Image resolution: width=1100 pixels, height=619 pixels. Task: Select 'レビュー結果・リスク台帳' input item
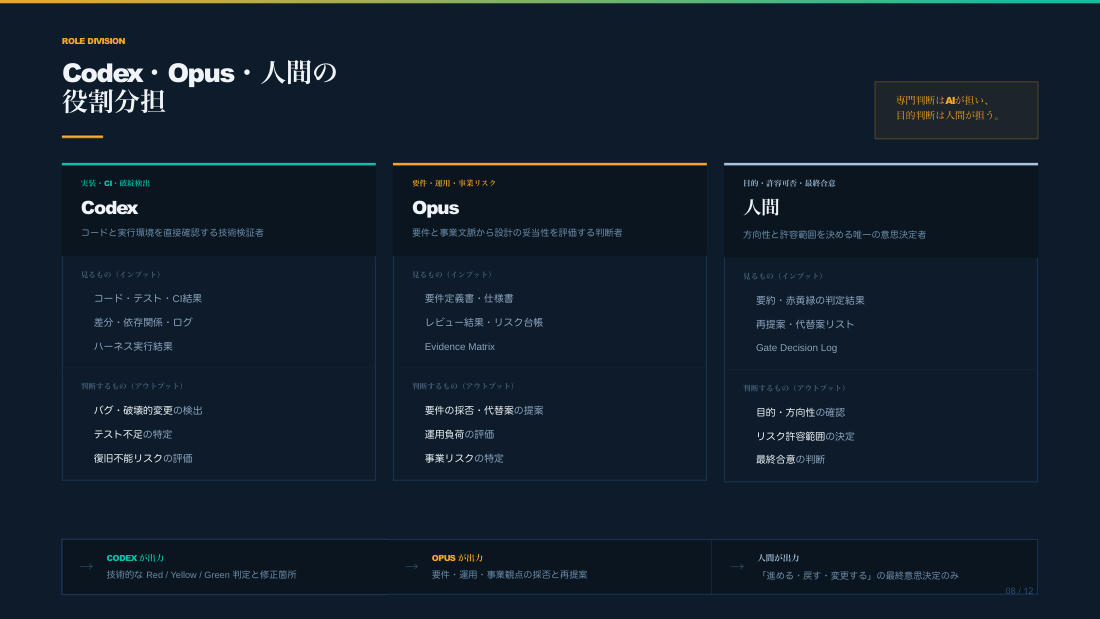tap(483, 322)
